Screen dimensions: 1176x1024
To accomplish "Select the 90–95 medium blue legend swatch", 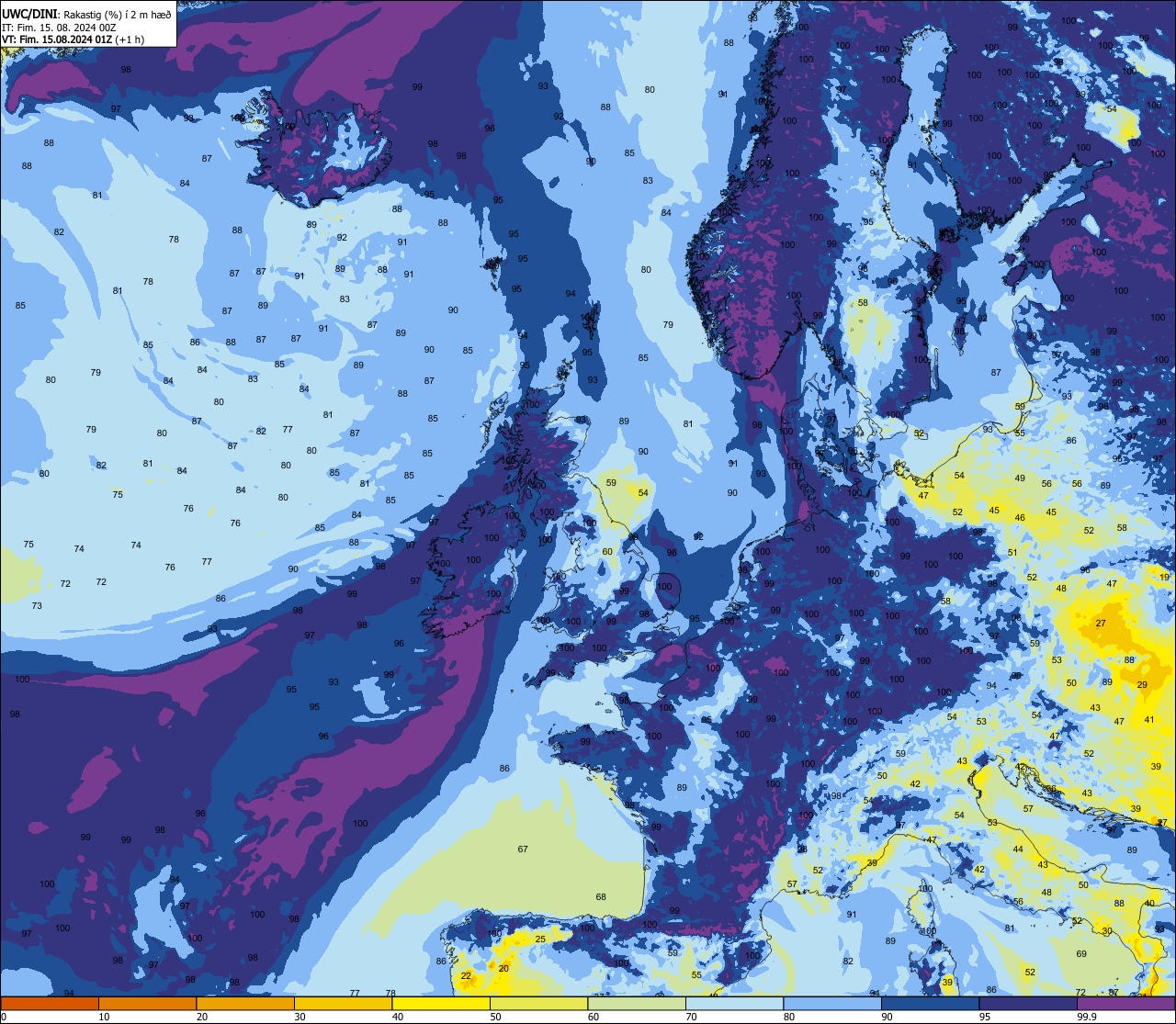I will click(930, 1003).
